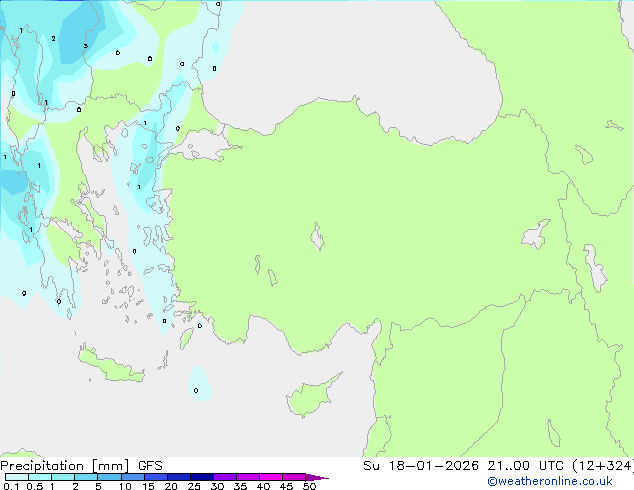Choose the 15–20 mm legend color swatch
634x490 pixels.
[x=155, y=477]
